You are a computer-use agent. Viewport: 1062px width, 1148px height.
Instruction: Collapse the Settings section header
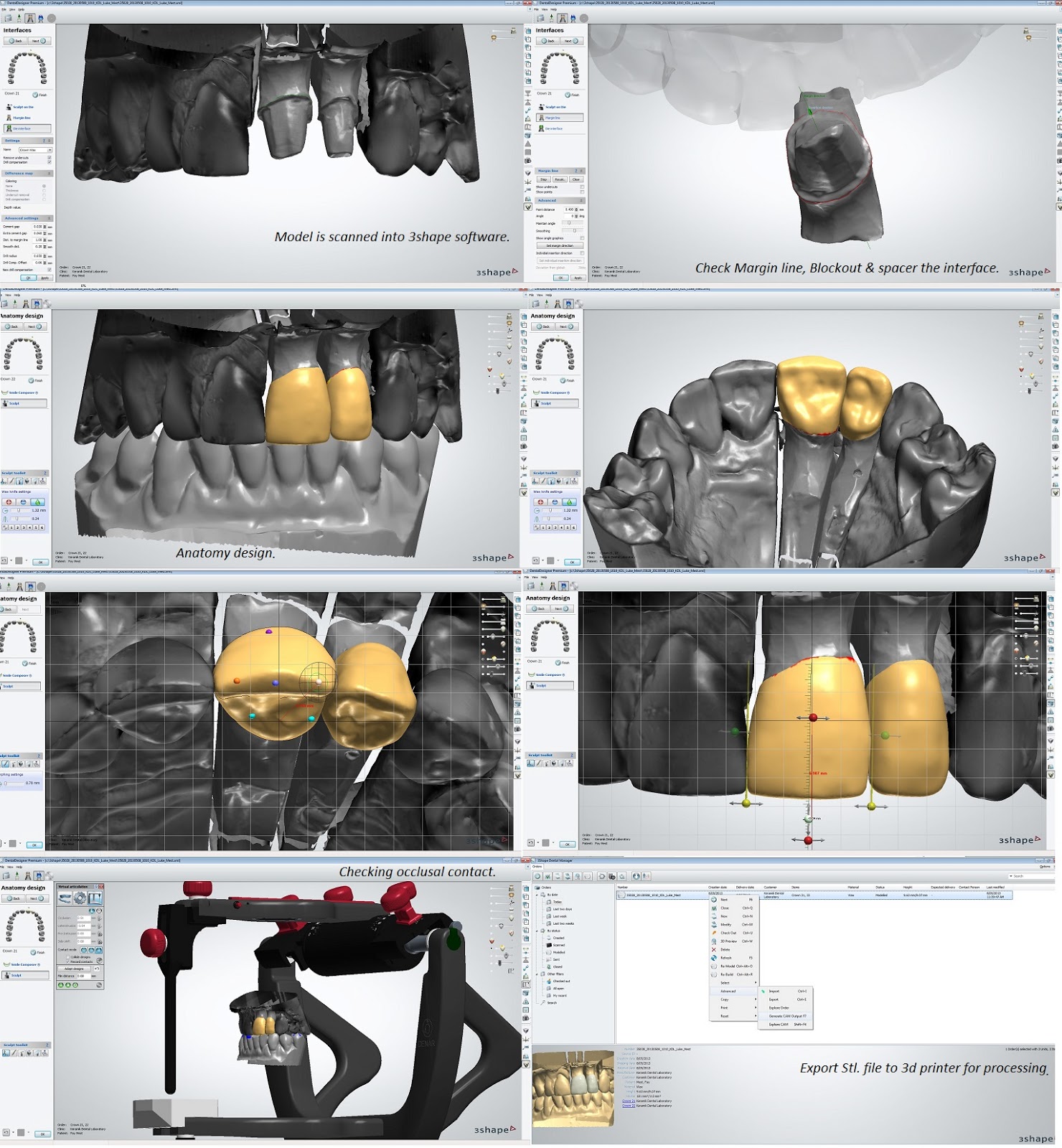50,141
